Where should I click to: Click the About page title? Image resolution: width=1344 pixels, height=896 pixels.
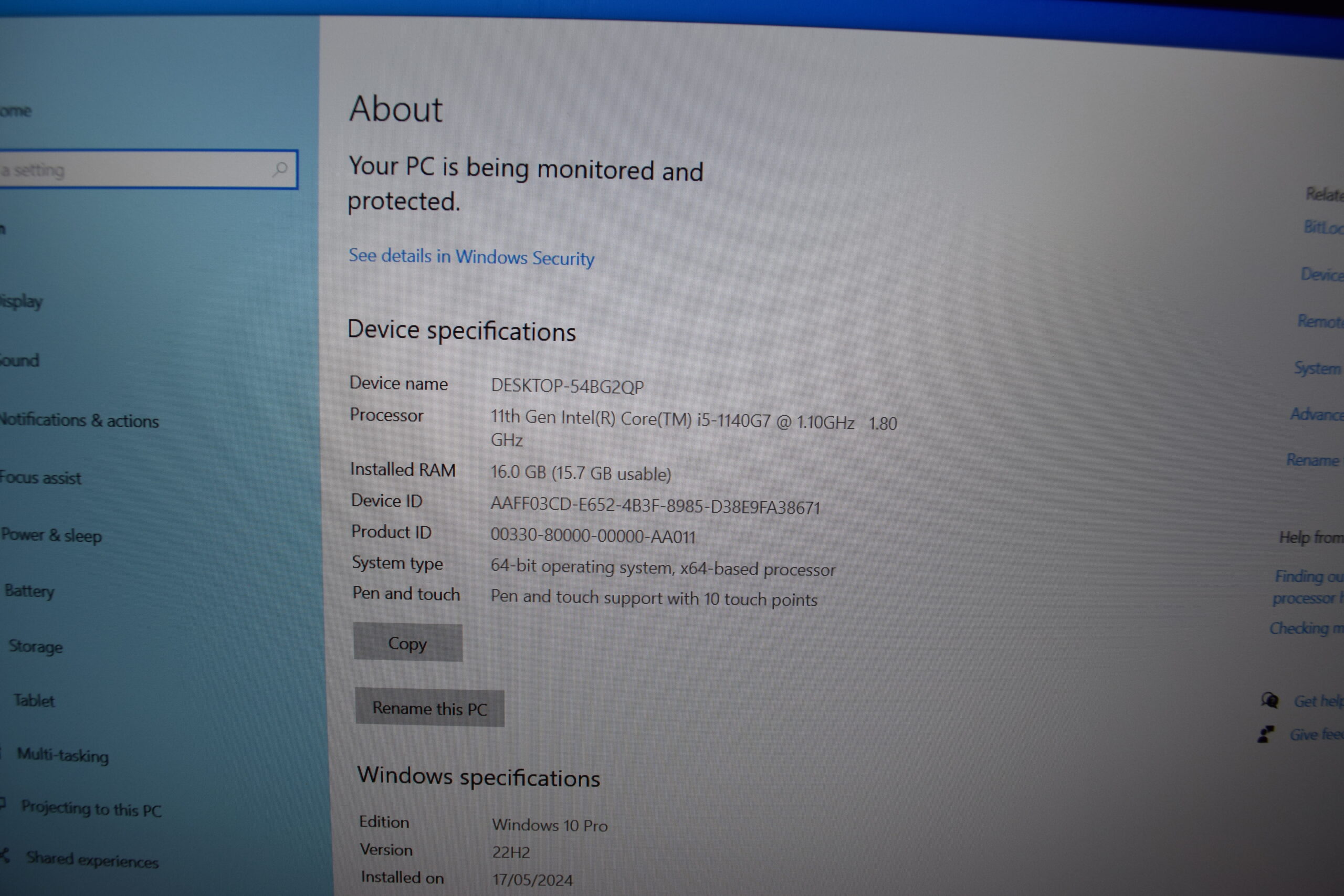395,109
